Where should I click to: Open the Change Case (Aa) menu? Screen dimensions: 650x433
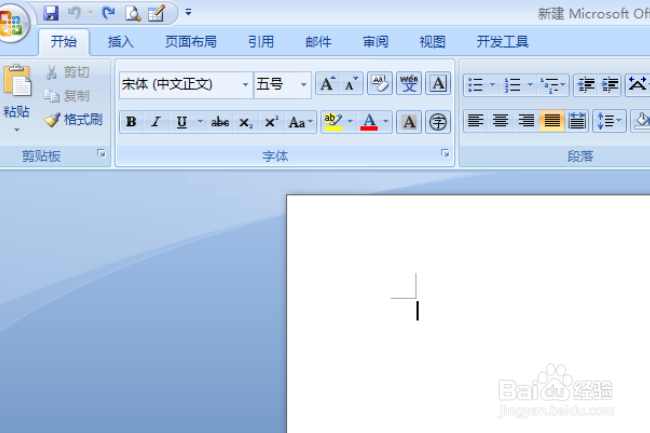pyautogui.click(x=300, y=122)
